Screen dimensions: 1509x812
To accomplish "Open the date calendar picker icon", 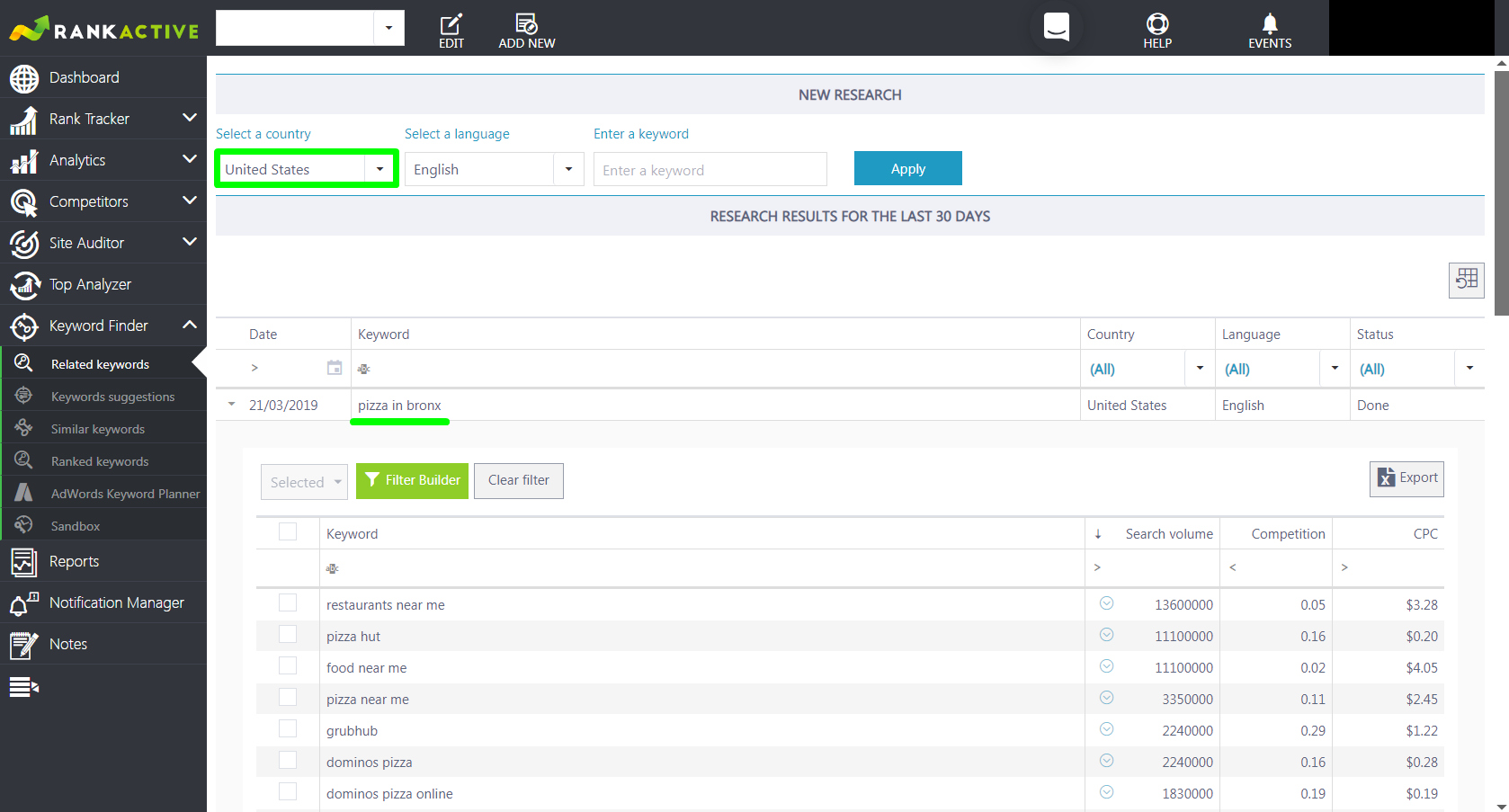I will pos(335,368).
